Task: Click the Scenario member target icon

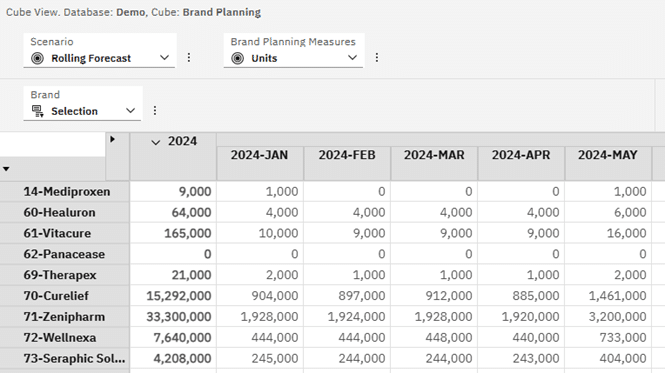Action: (37, 58)
